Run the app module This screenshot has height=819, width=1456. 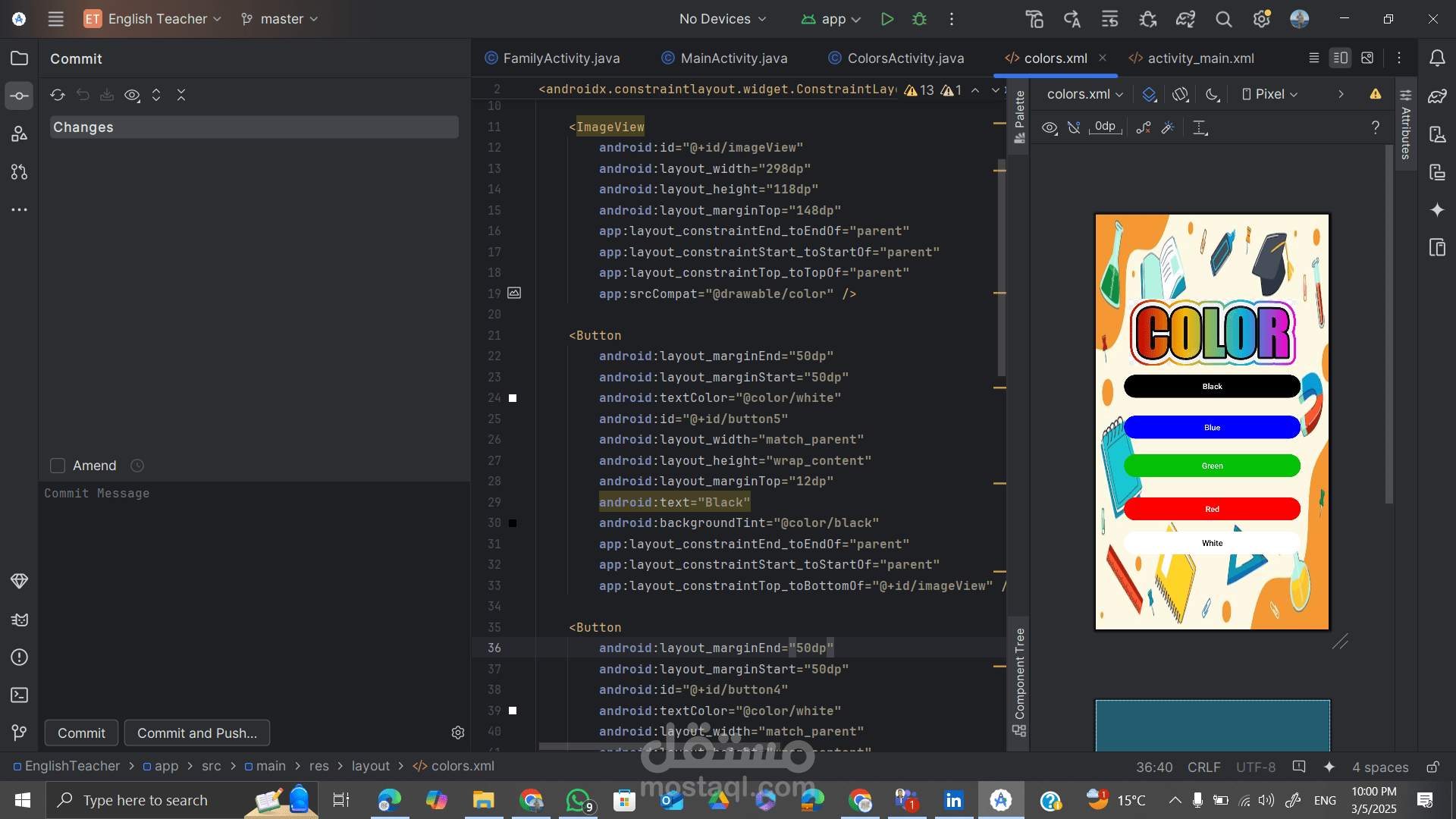tap(887, 19)
